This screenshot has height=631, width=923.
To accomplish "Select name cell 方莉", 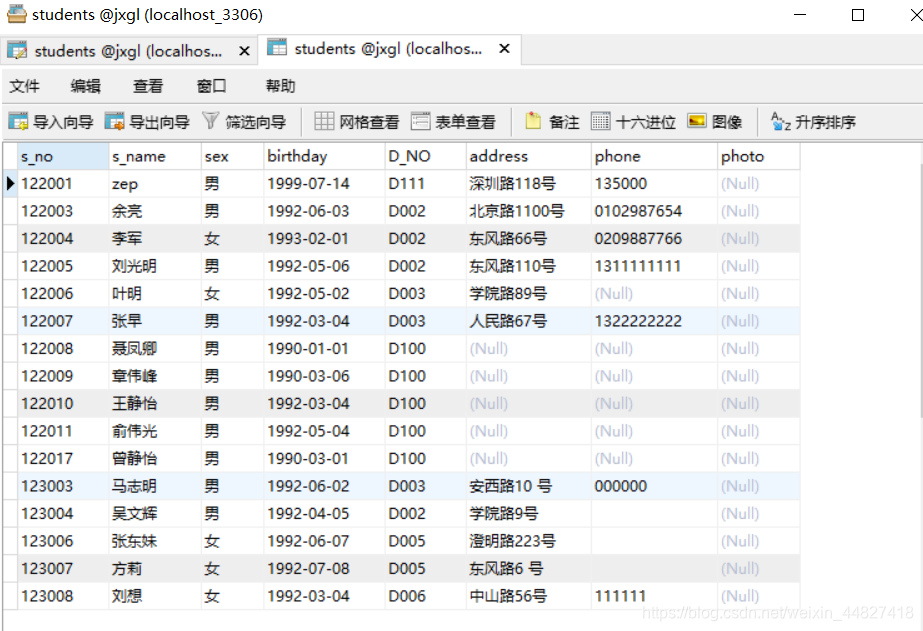I will [x=155, y=569].
